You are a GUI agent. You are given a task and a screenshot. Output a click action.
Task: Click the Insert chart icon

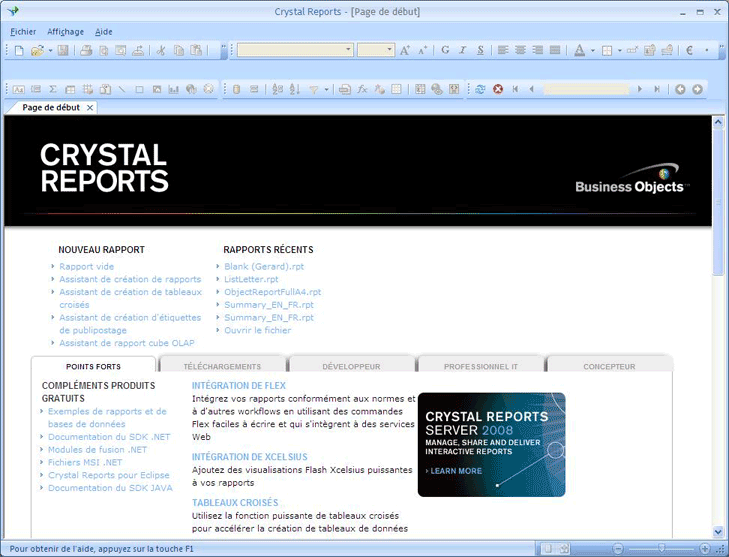click(174, 89)
